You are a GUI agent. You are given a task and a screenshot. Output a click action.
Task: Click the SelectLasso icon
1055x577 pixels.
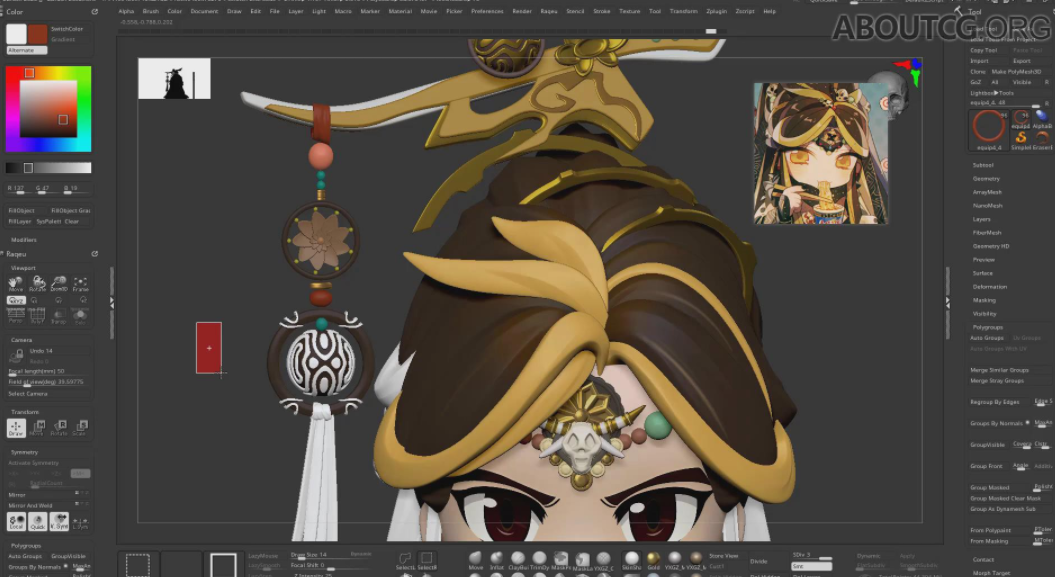405,560
